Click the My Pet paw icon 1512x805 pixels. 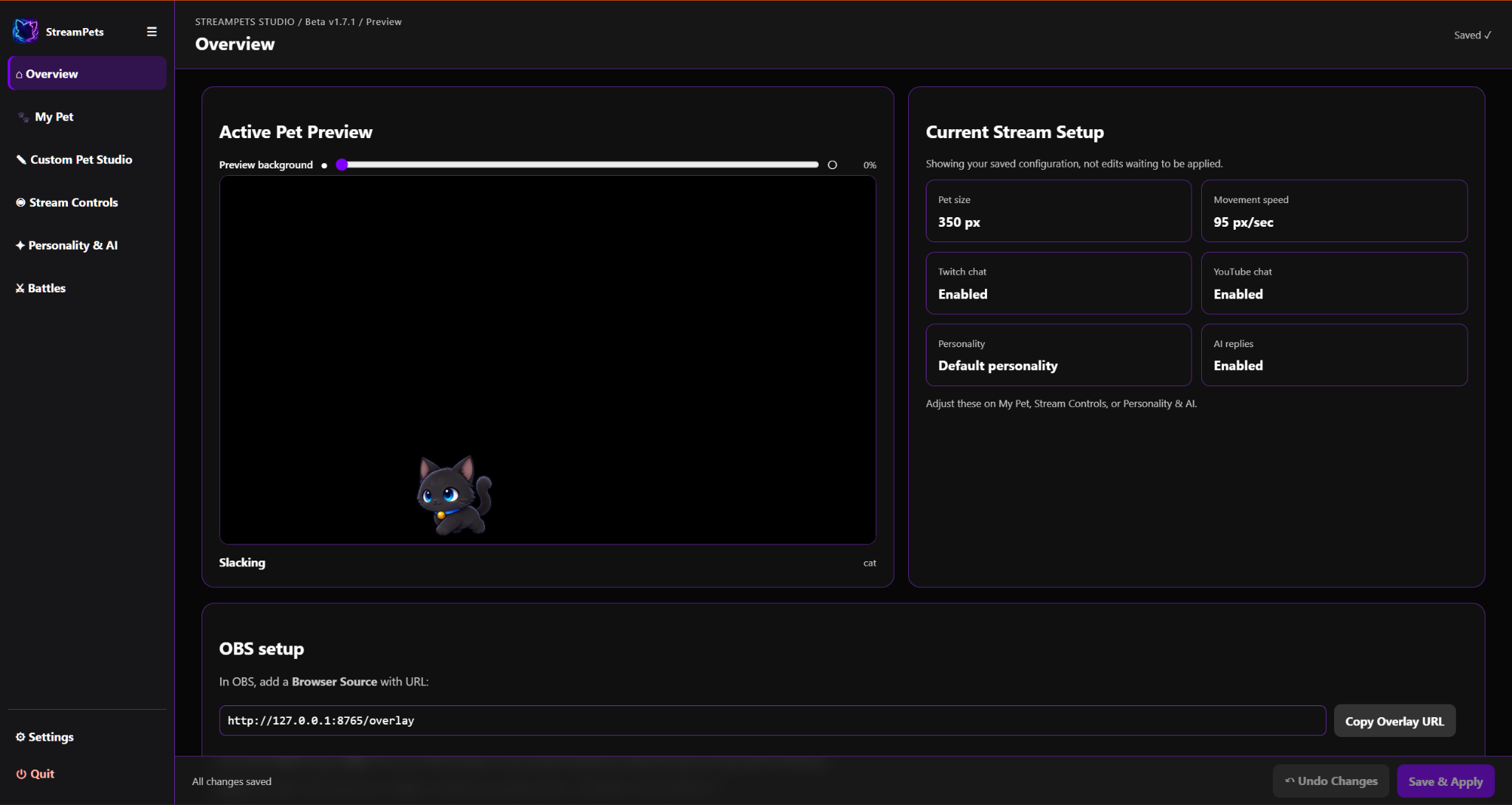pos(24,117)
